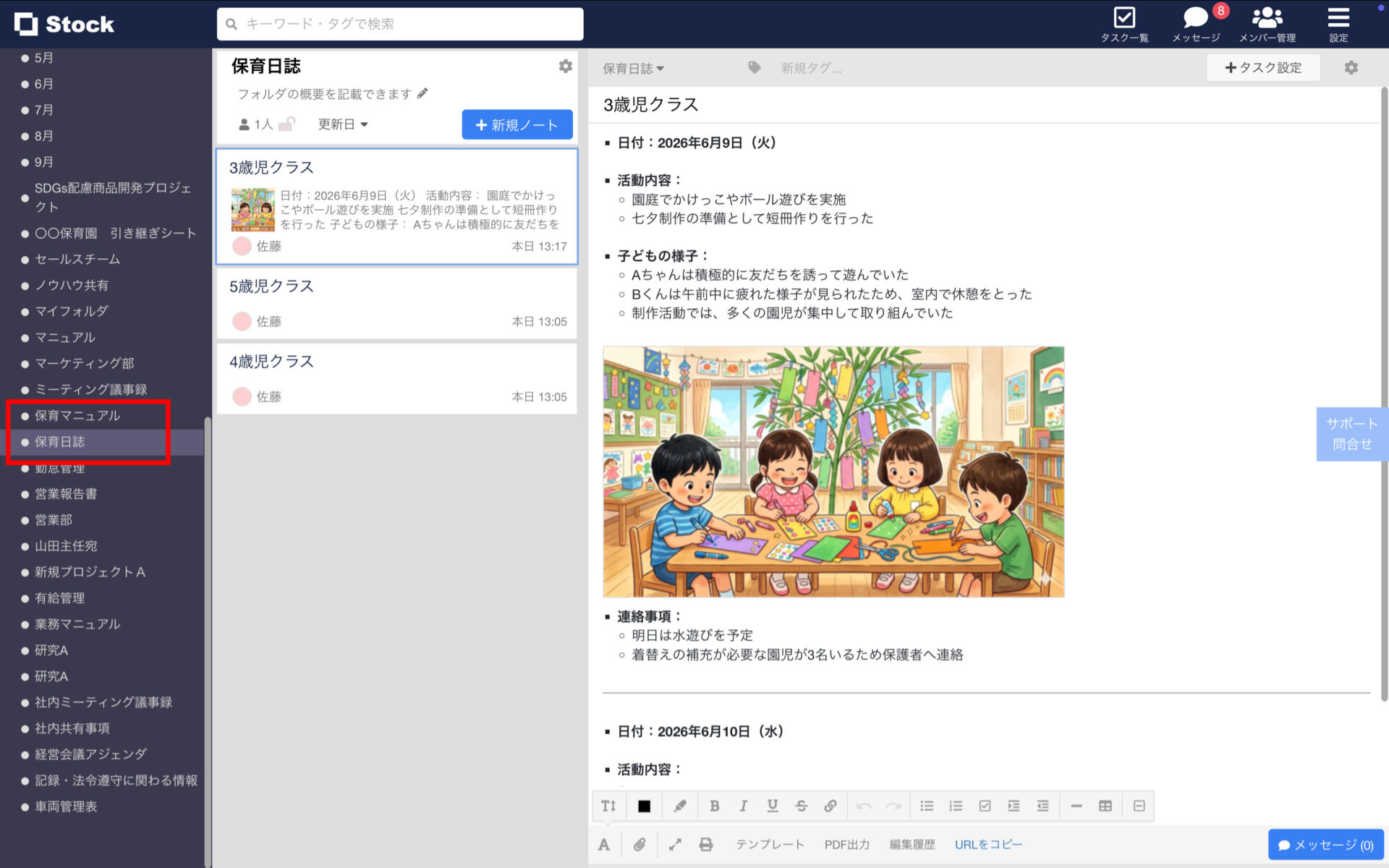Click the redo arrow
This screenshot has height=868, width=1389.
point(893,806)
